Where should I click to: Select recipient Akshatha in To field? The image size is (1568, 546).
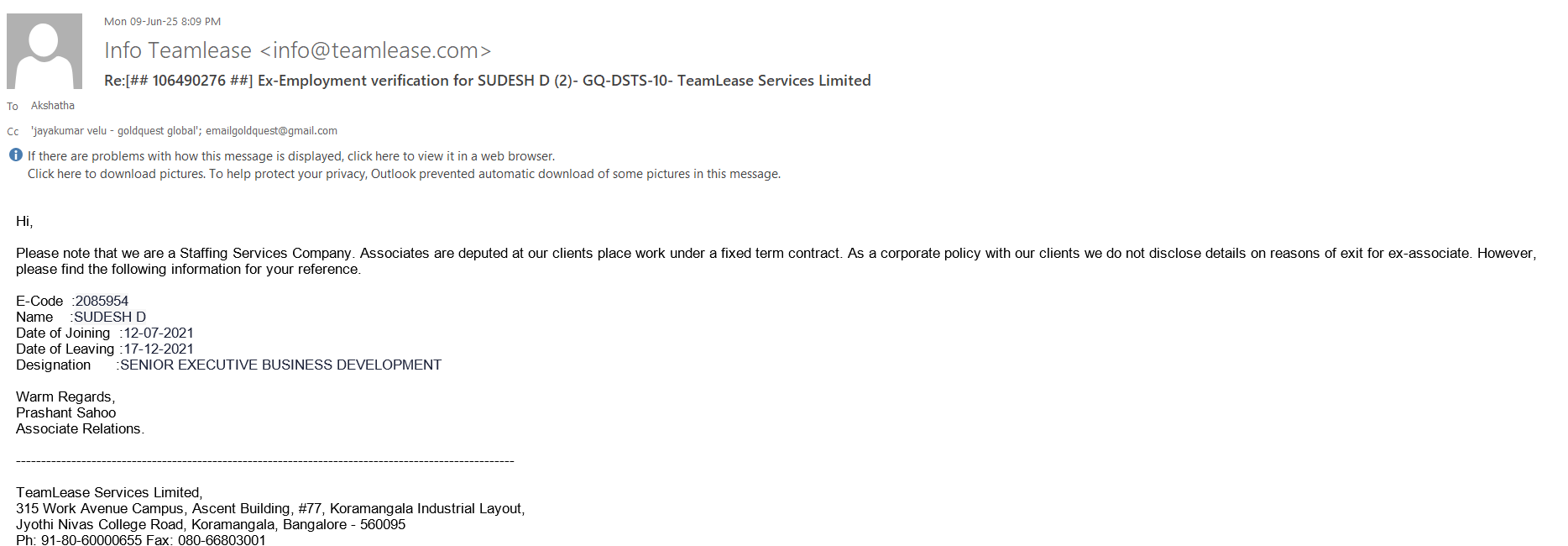53,106
